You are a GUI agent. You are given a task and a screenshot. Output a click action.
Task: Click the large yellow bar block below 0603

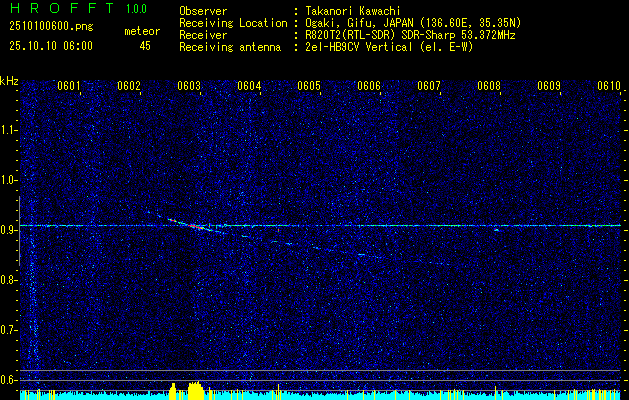tap(196, 391)
